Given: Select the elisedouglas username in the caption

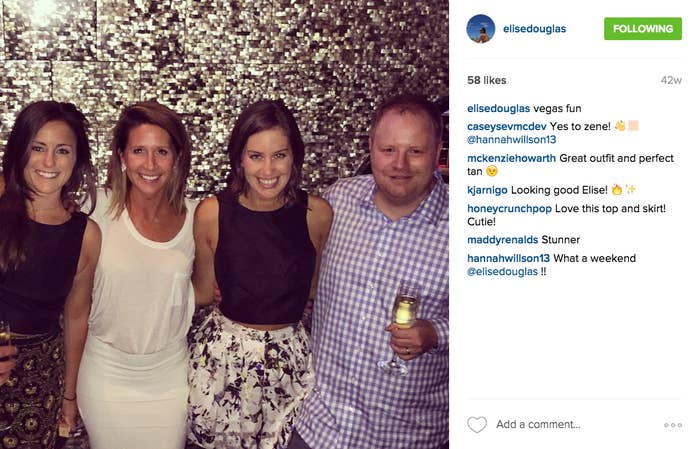Looking at the screenshot, I should tap(499, 108).
